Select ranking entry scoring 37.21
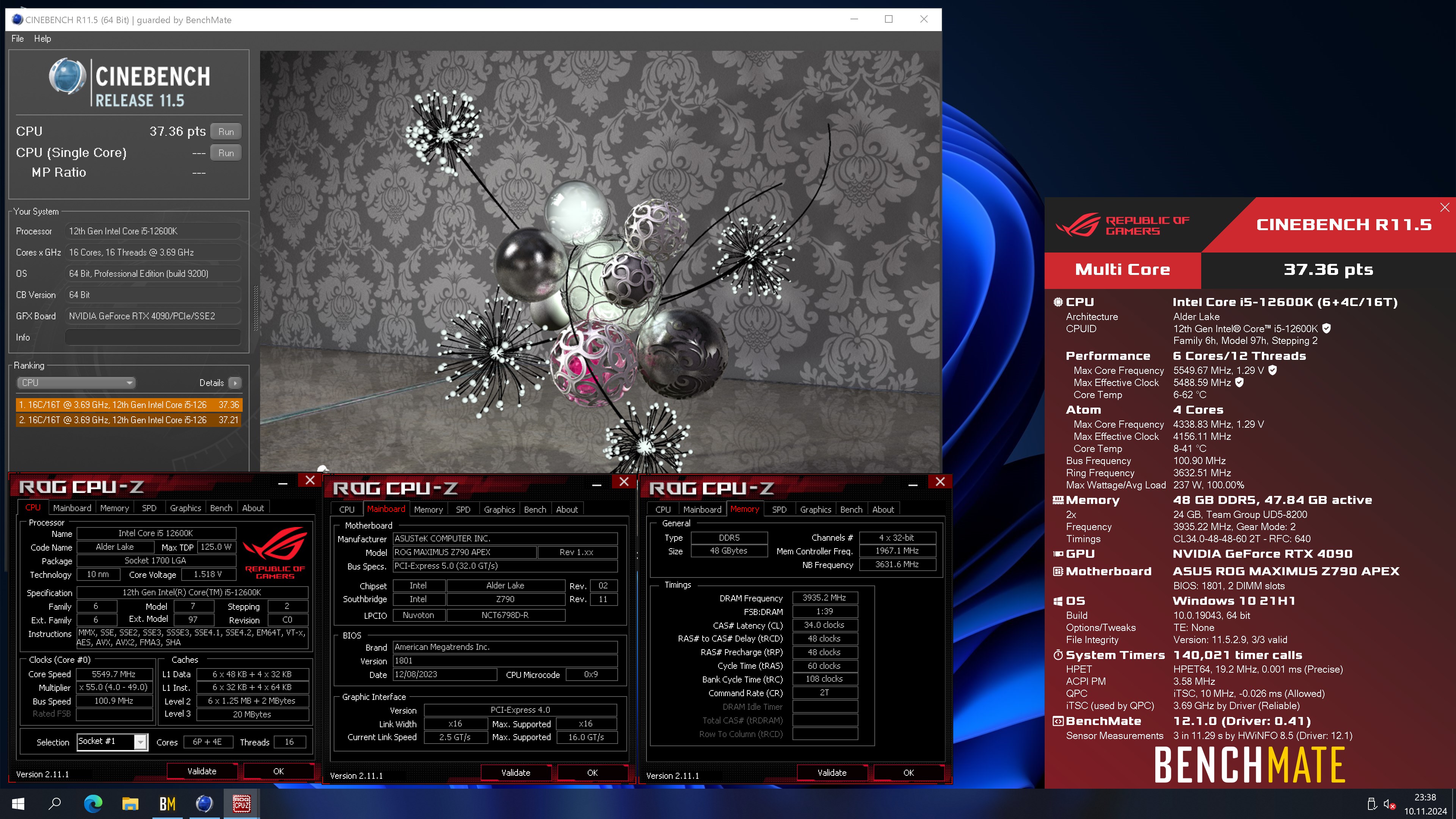Screen dimensions: 1456x819 tap(129, 420)
